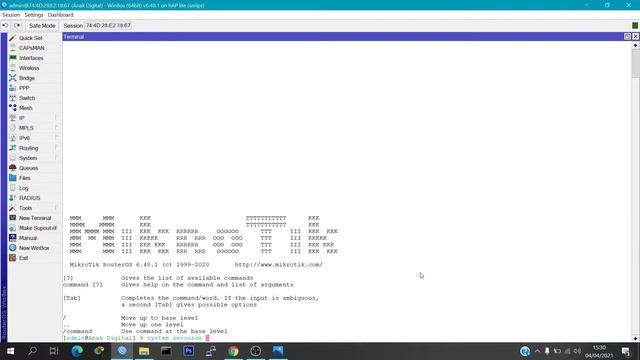
Task: Open the Session menu
Action: point(11,15)
